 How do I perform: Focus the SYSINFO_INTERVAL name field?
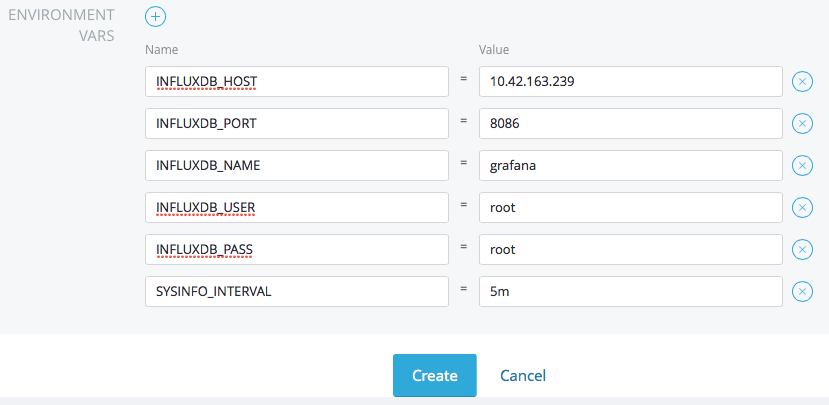pyautogui.click(x=296, y=291)
